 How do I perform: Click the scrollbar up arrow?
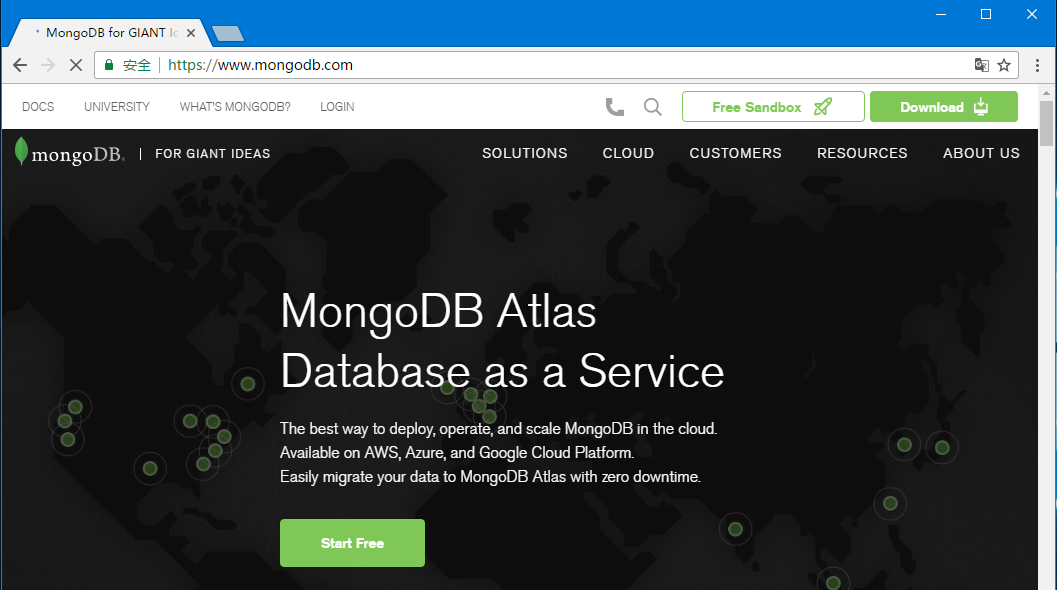point(1046,92)
